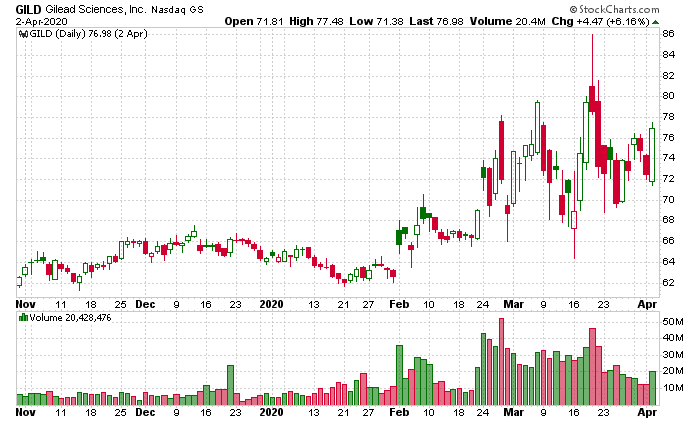Image resolution: width=700 pixels, height=421 pixels.
Task: Click the bar-chart icon beside Volume 20,428,476
Action: tap(23, 317)
